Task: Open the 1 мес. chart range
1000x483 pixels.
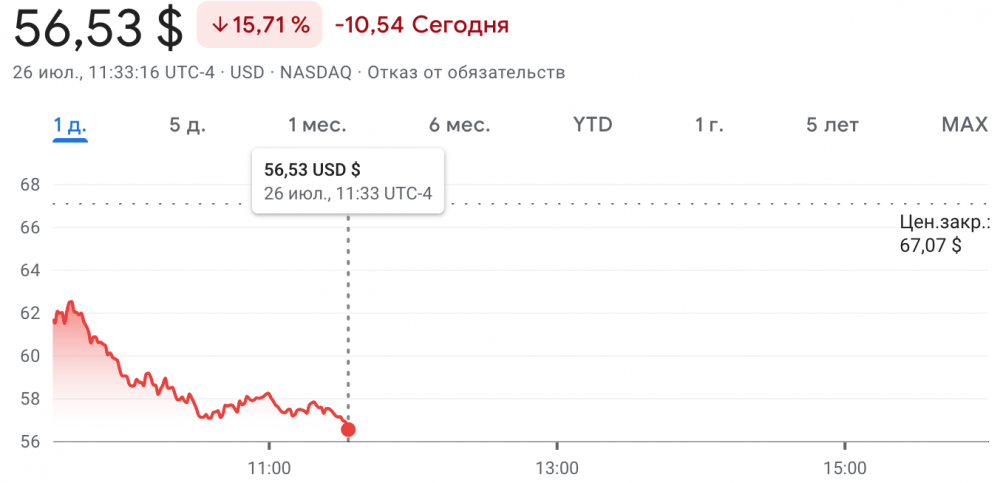Action: click(x=317, y=125)
